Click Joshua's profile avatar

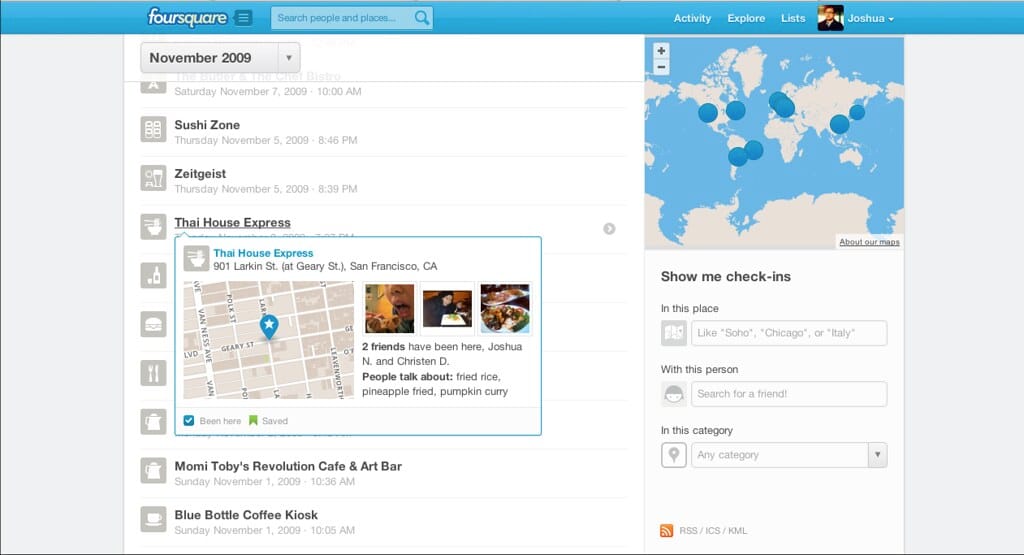point(830,18)
